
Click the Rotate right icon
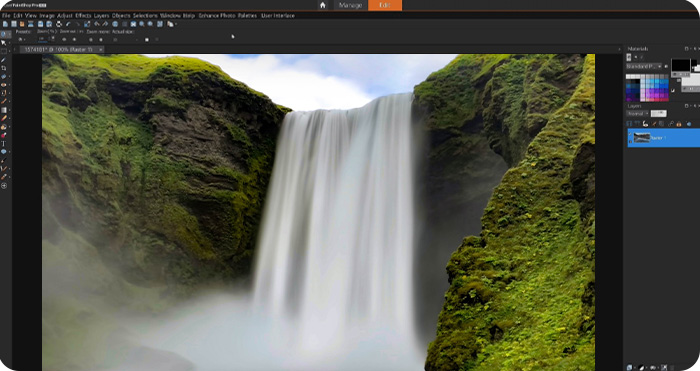point(105,24)
